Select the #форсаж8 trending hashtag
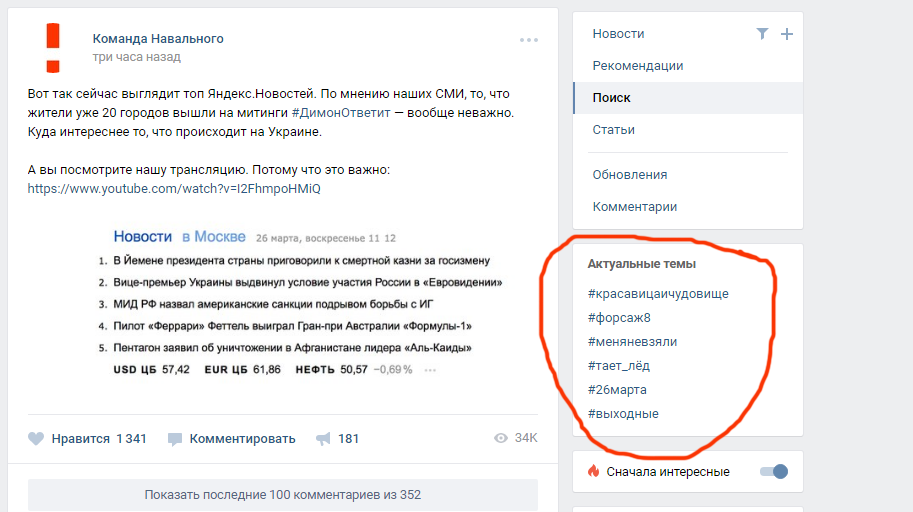Screen dimensions: 913x512 click(619, 317)
